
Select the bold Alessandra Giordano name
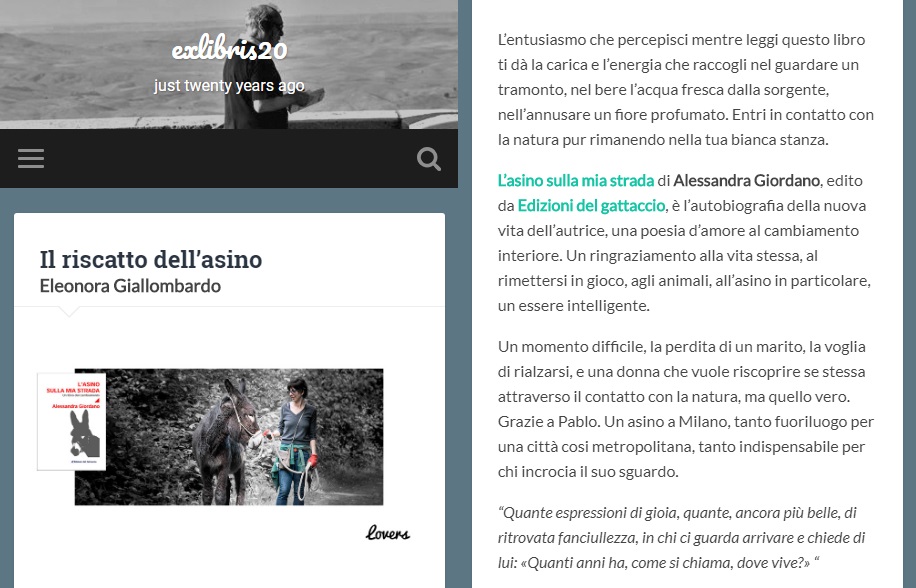(746, 180)
